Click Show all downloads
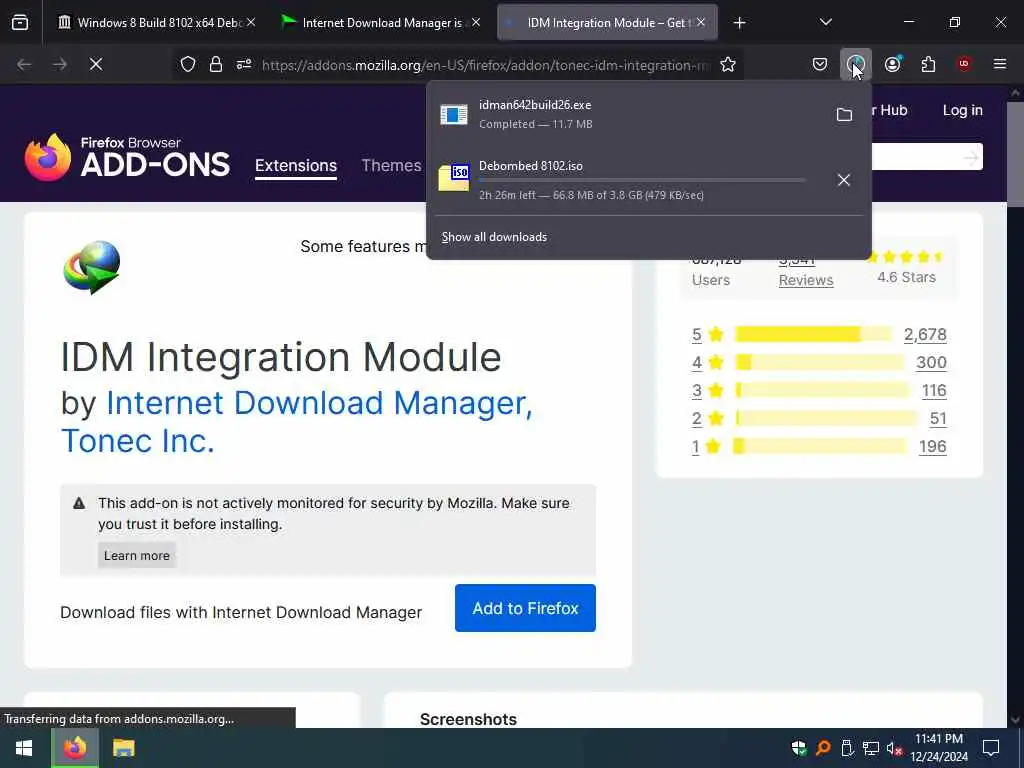 pos(494,236)
